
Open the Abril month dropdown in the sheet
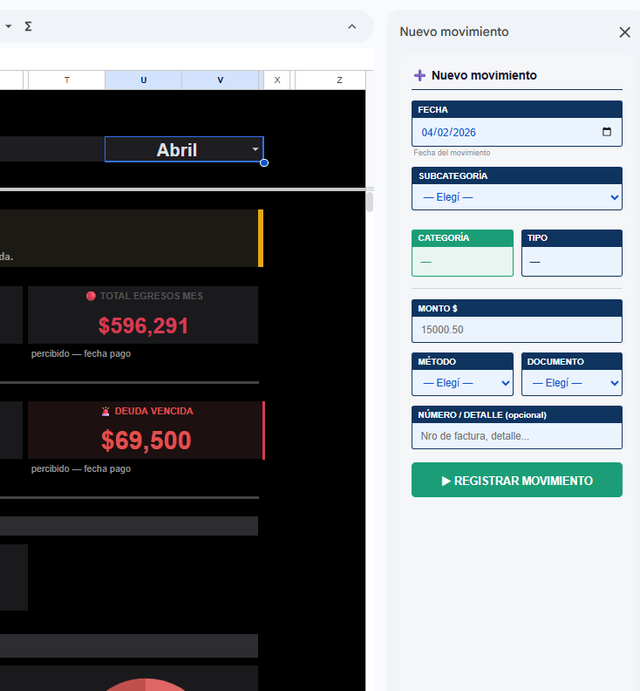(255, 149)
